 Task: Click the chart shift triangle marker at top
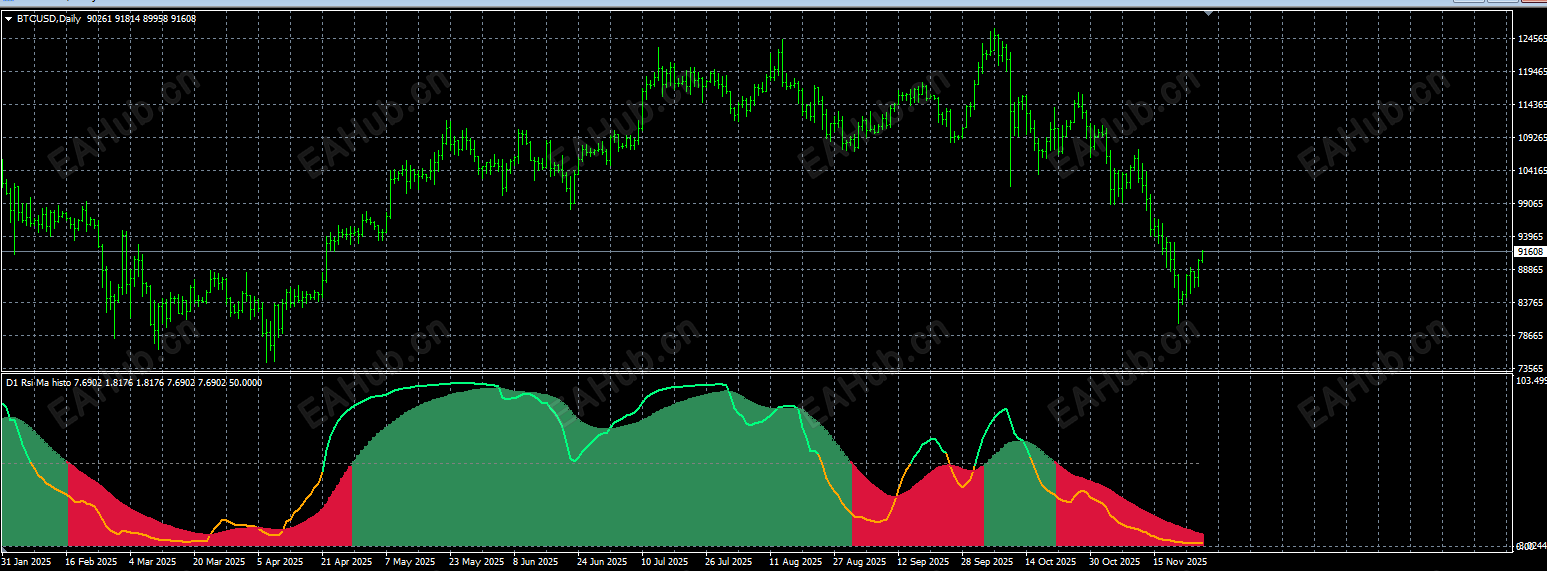[1210, 14]
